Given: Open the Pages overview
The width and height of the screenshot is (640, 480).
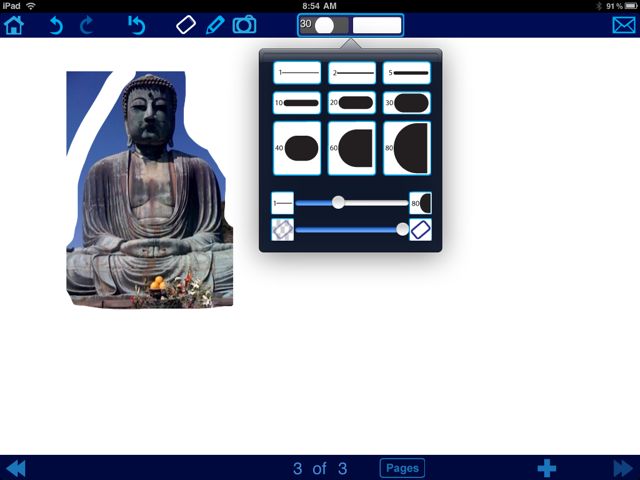Looking at the screenshot, I should coord(402,468).
